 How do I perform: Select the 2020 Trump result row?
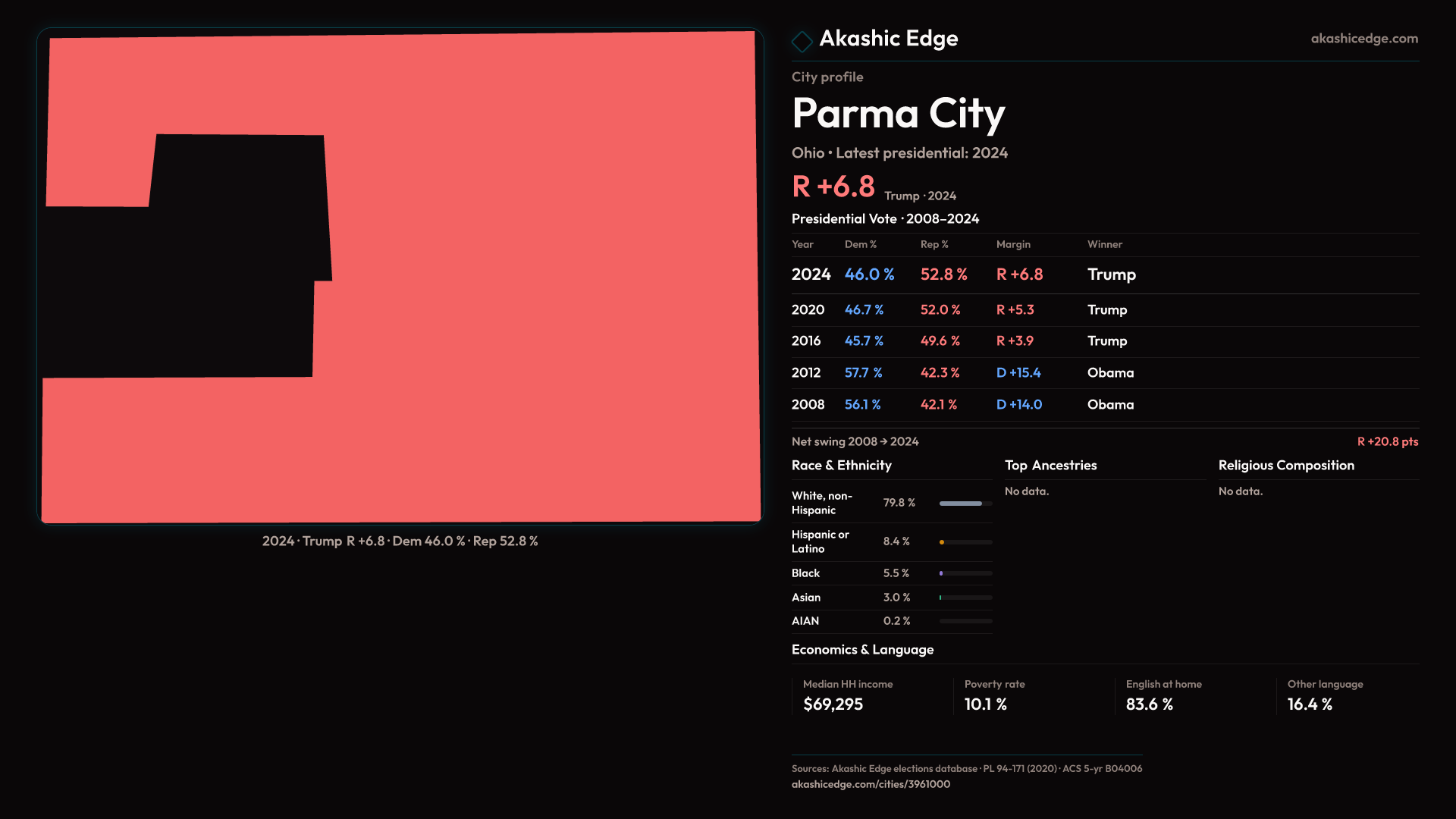tap(1104, 309)
